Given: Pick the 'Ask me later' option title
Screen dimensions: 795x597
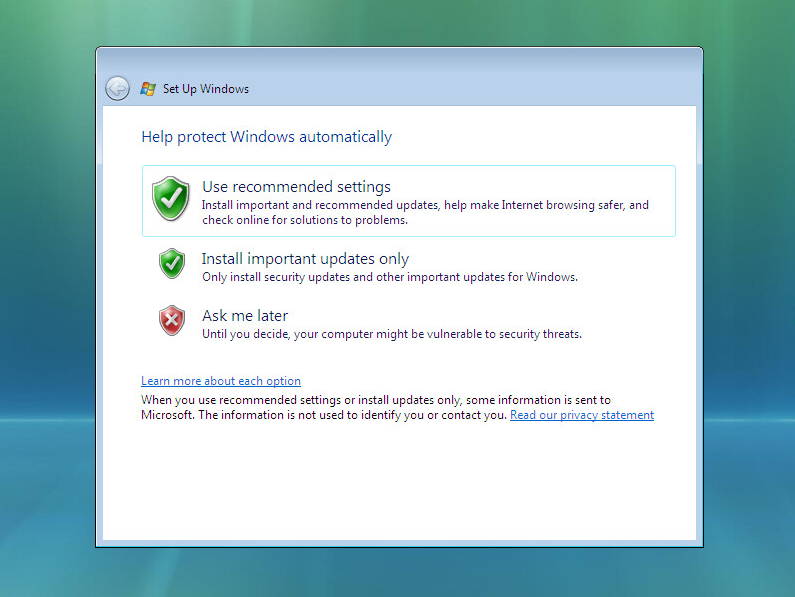Looking at the screenshot, I should 245,316.
